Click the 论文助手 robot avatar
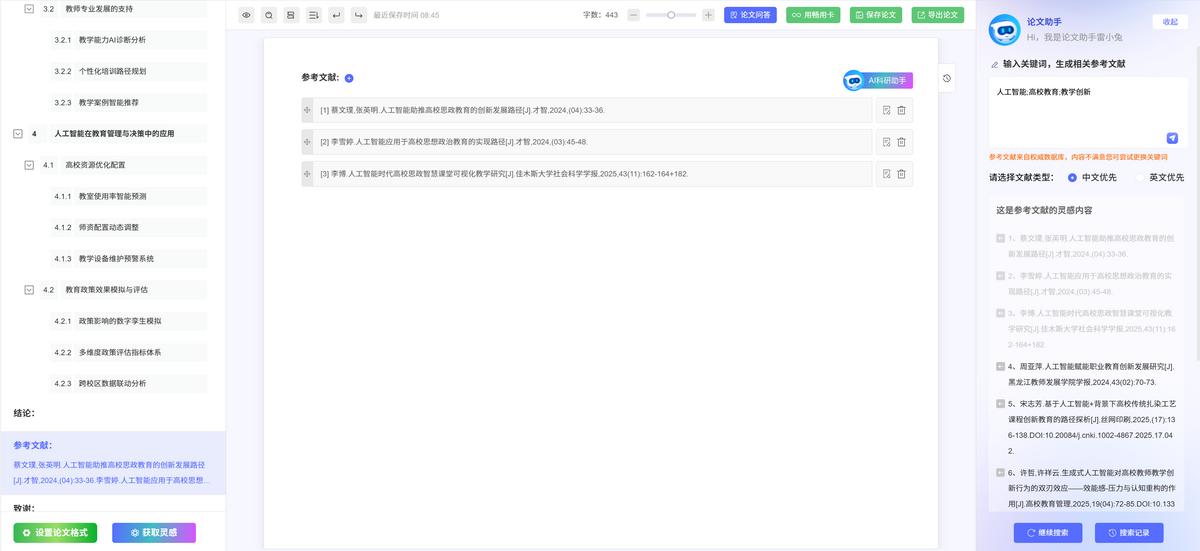 pyautogui.click(x=1004, y=30)
